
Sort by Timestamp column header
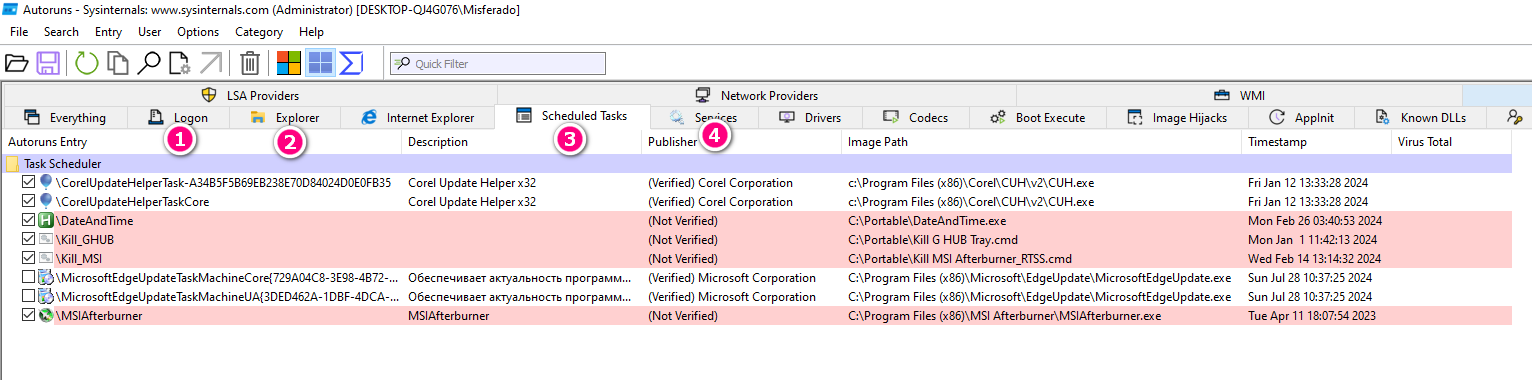tap(1318, 142)
